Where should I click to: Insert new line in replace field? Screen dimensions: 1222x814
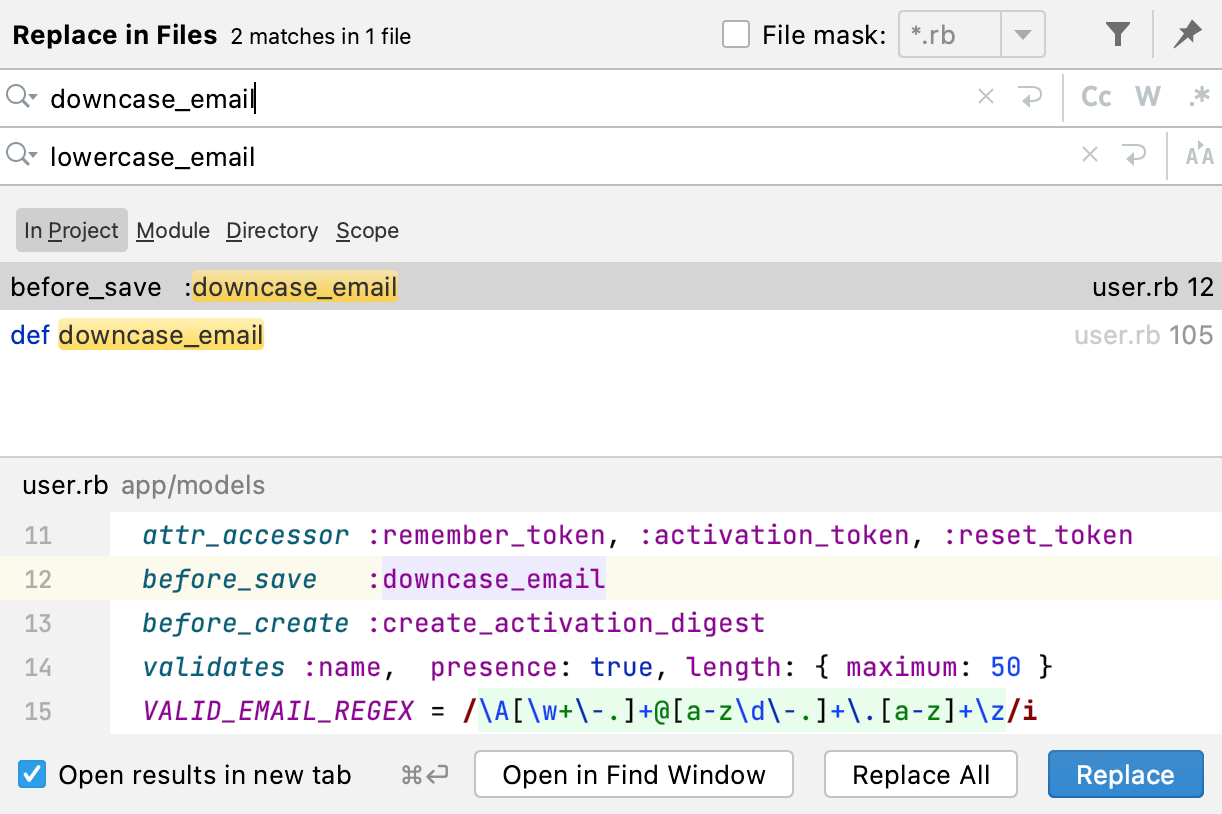click(x=1134, y=155)
